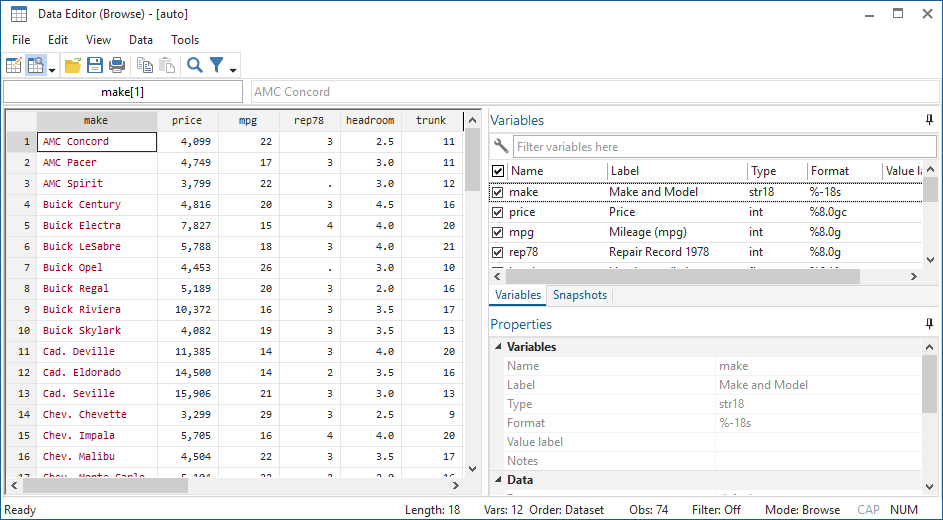Click the Notes property row

pyautogui.click(x=713, y=461)
